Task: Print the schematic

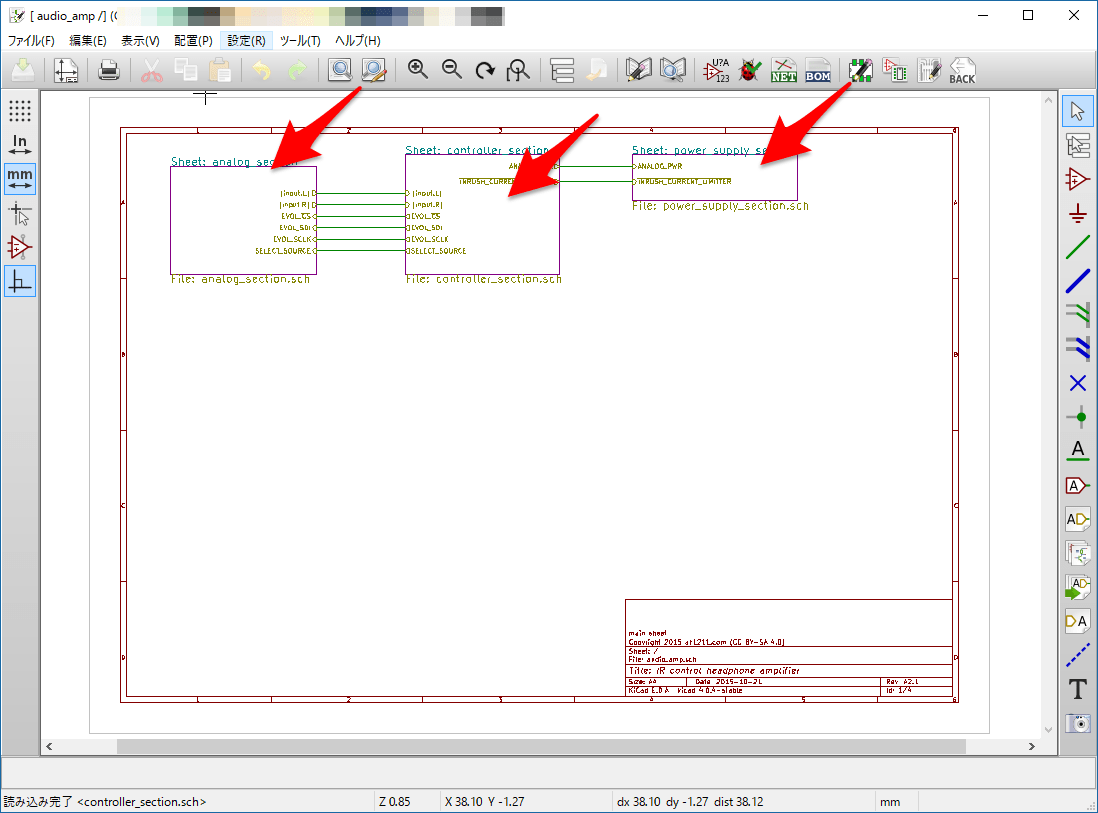Action: point(109,71)
